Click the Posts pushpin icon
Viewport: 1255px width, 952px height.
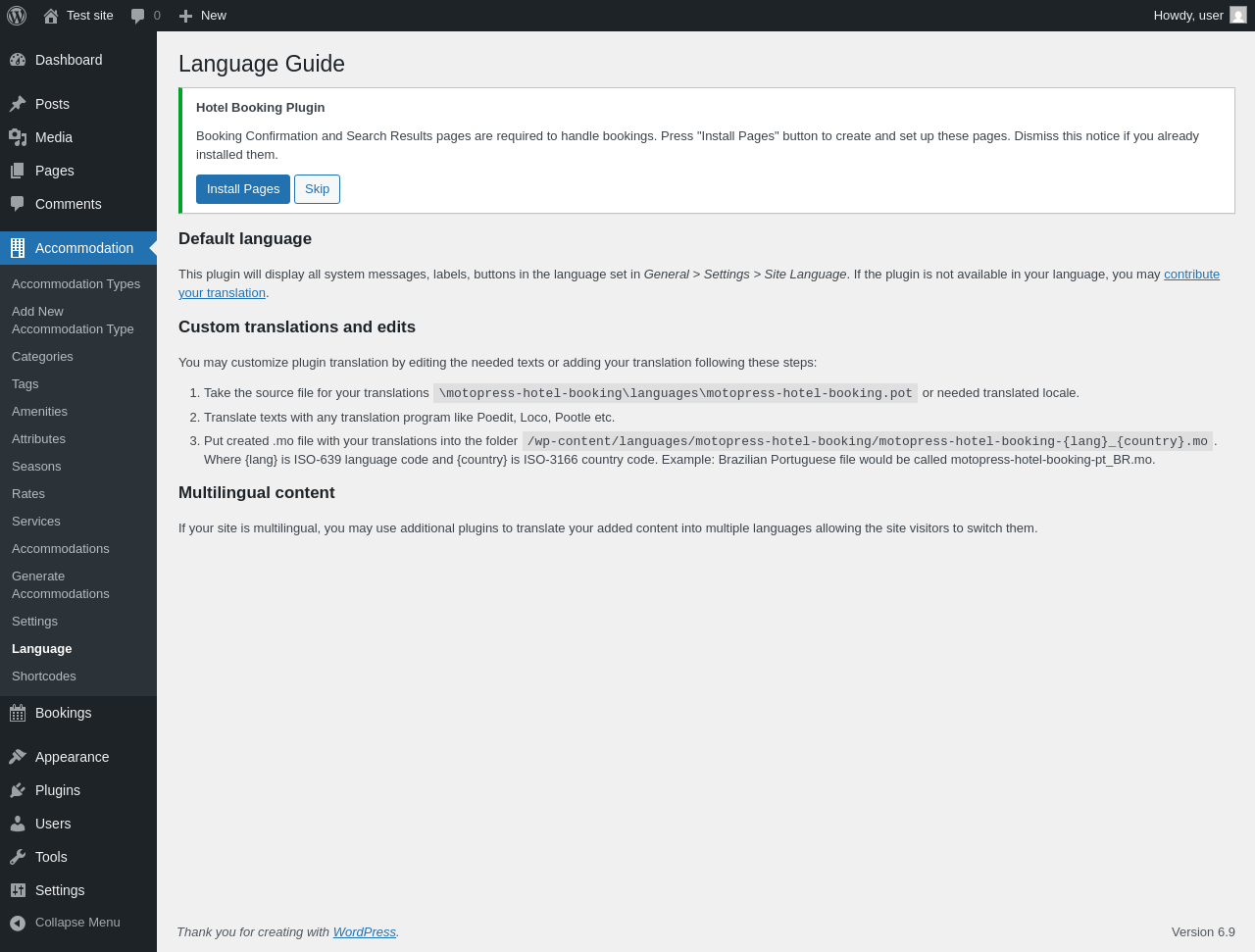pyautogui.click(x=18, y=104)
